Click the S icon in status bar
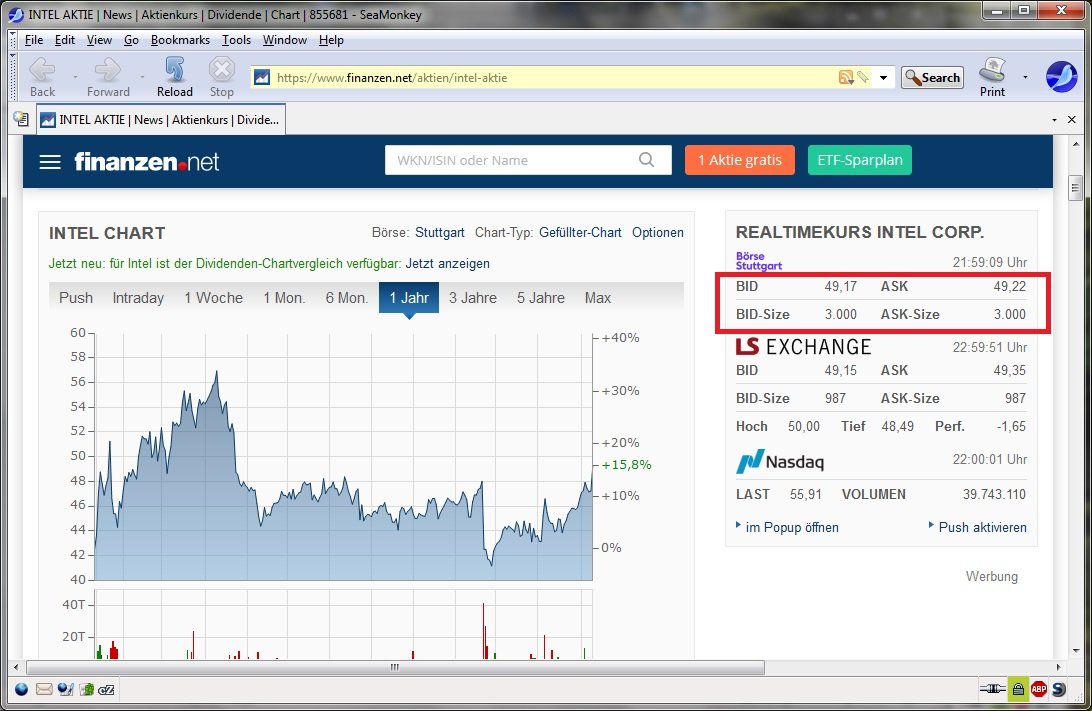Screen dimensions: 1092x711 [1059, 689]
